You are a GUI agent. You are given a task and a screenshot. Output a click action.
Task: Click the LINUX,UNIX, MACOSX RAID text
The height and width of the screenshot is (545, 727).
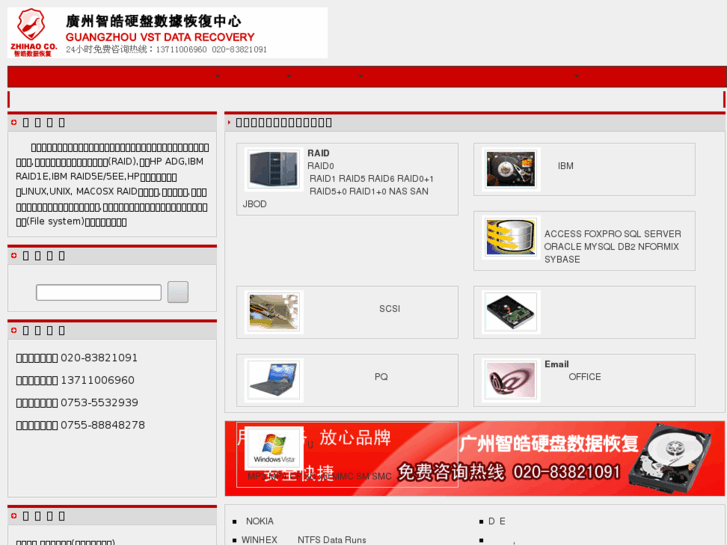pos(79,192)
